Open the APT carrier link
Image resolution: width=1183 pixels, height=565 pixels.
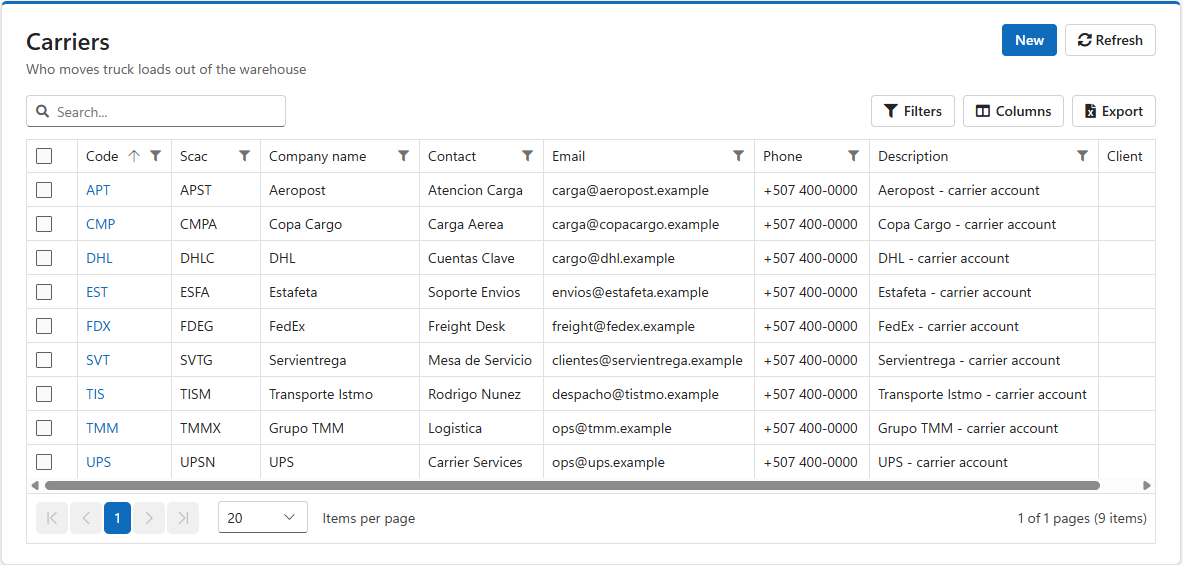[98, 190]
